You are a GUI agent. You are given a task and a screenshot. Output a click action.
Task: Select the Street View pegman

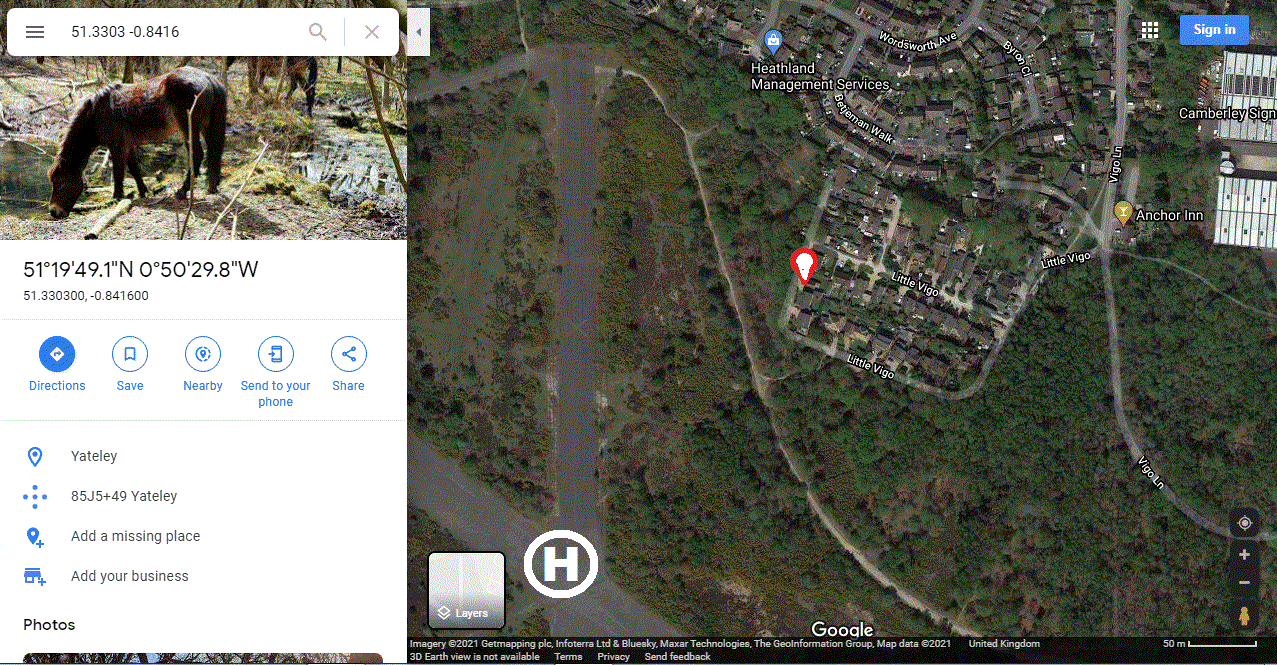click(x=1244, y=616)
